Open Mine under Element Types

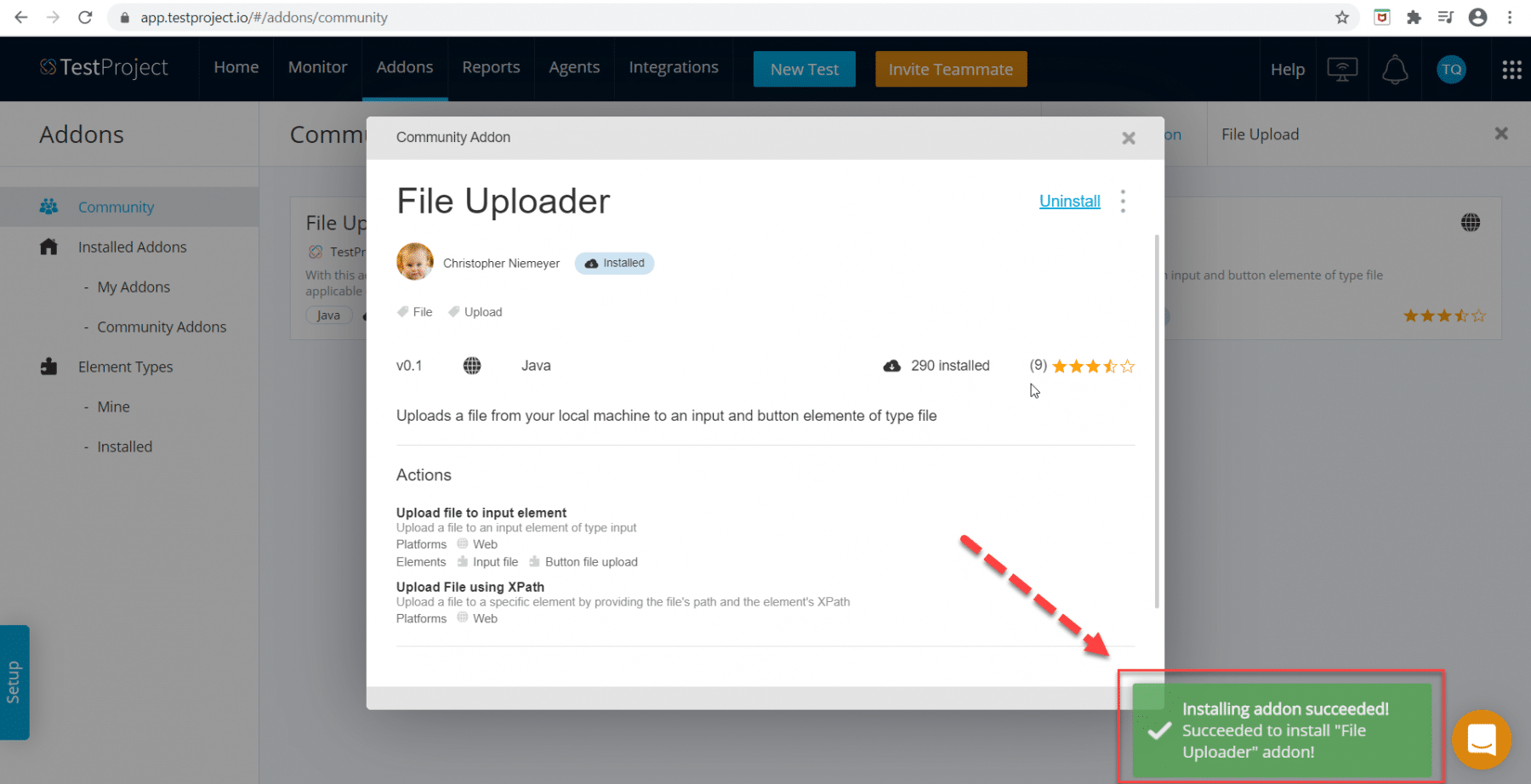click(x=113, y=407)
